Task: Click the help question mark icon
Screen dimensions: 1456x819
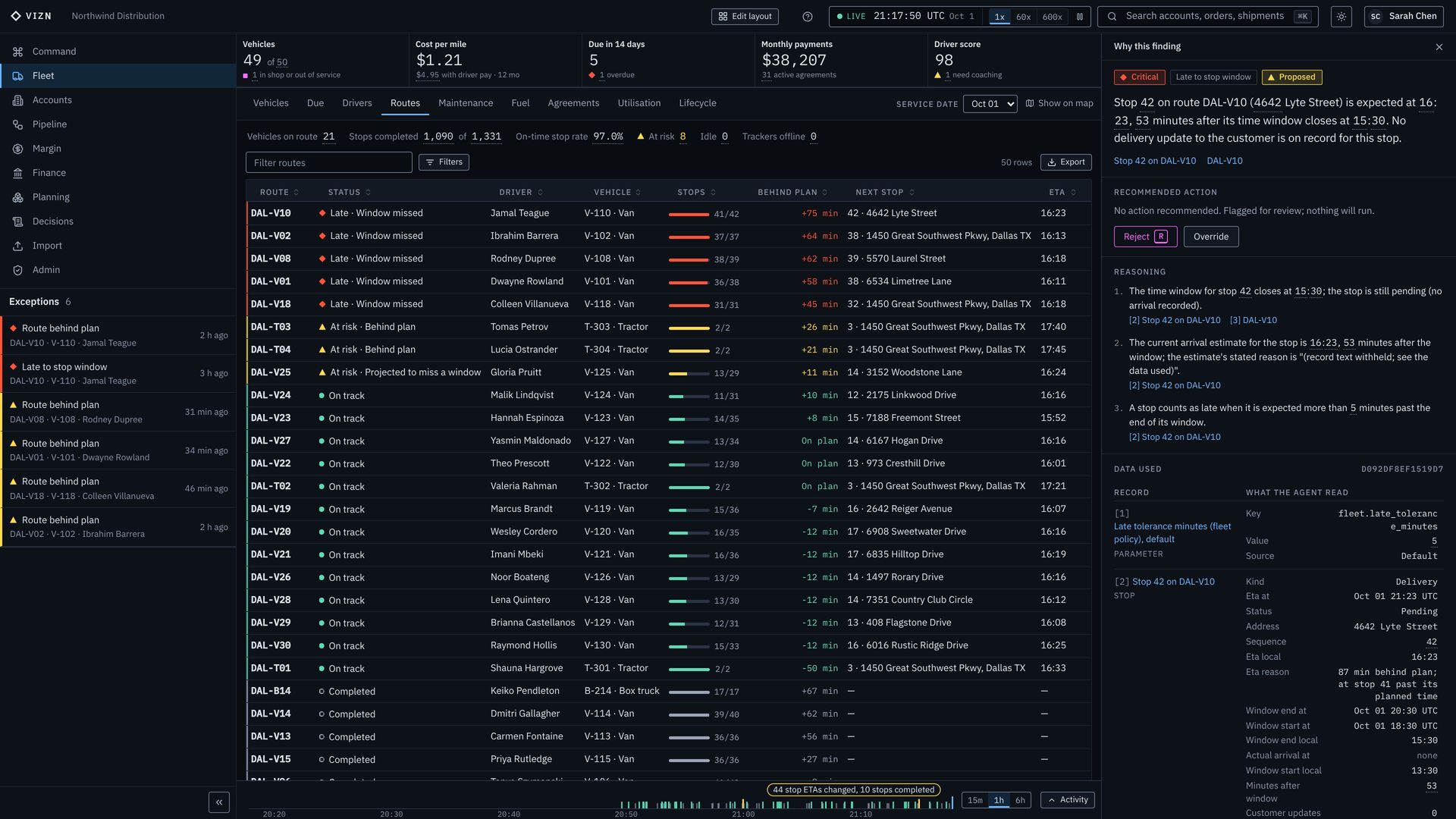Action: point(808,17)
